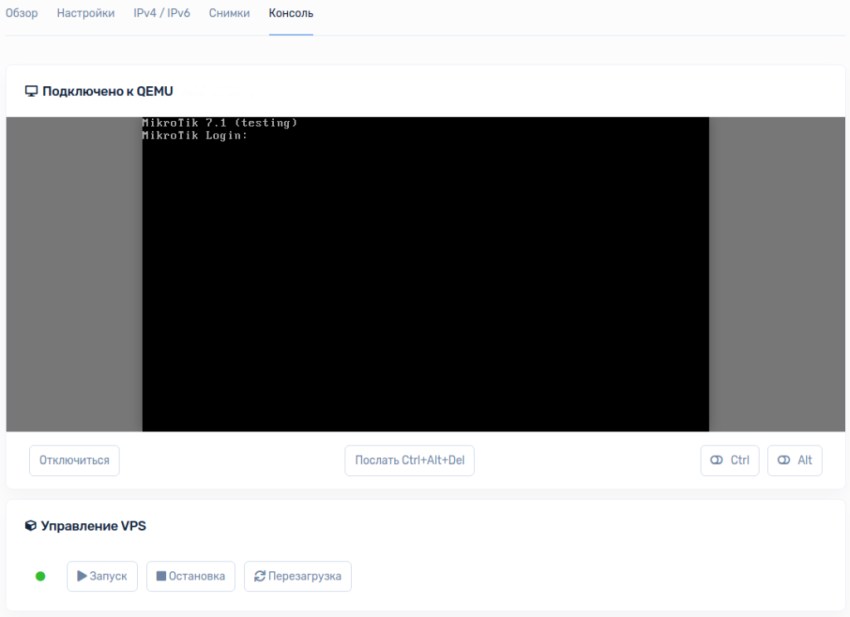Select the Консоль tab
850x617 pixels.
(290, 14)
